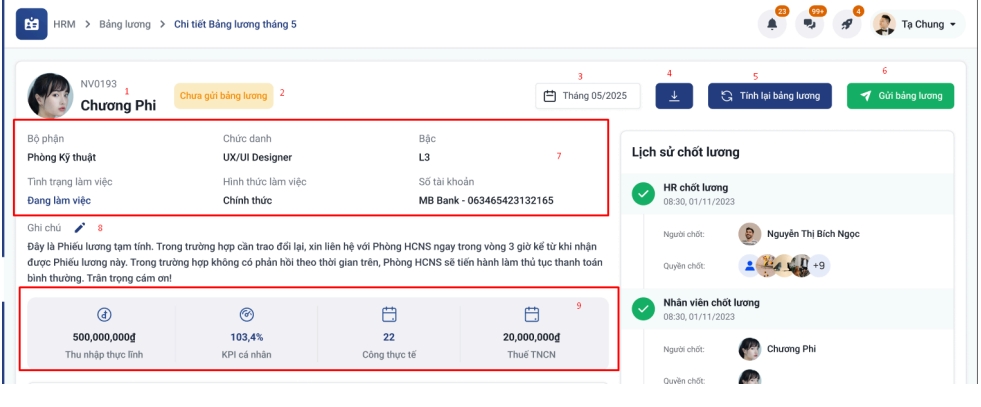This screenshot has width=981, height=407.
Task: Open the Tháng 05/2025 month picker
Action: [587, 96]
